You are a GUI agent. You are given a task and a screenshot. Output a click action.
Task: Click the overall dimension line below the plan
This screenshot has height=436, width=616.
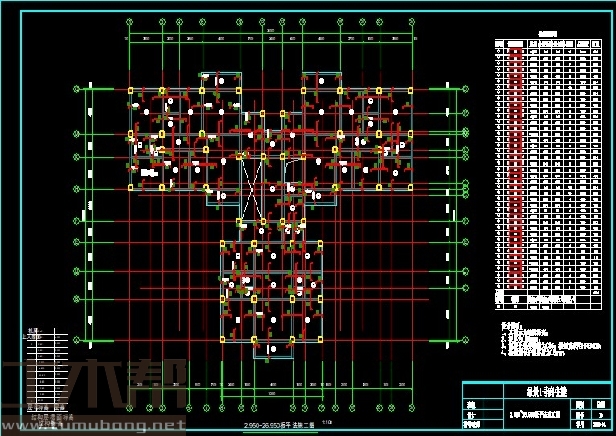(270, 390)
